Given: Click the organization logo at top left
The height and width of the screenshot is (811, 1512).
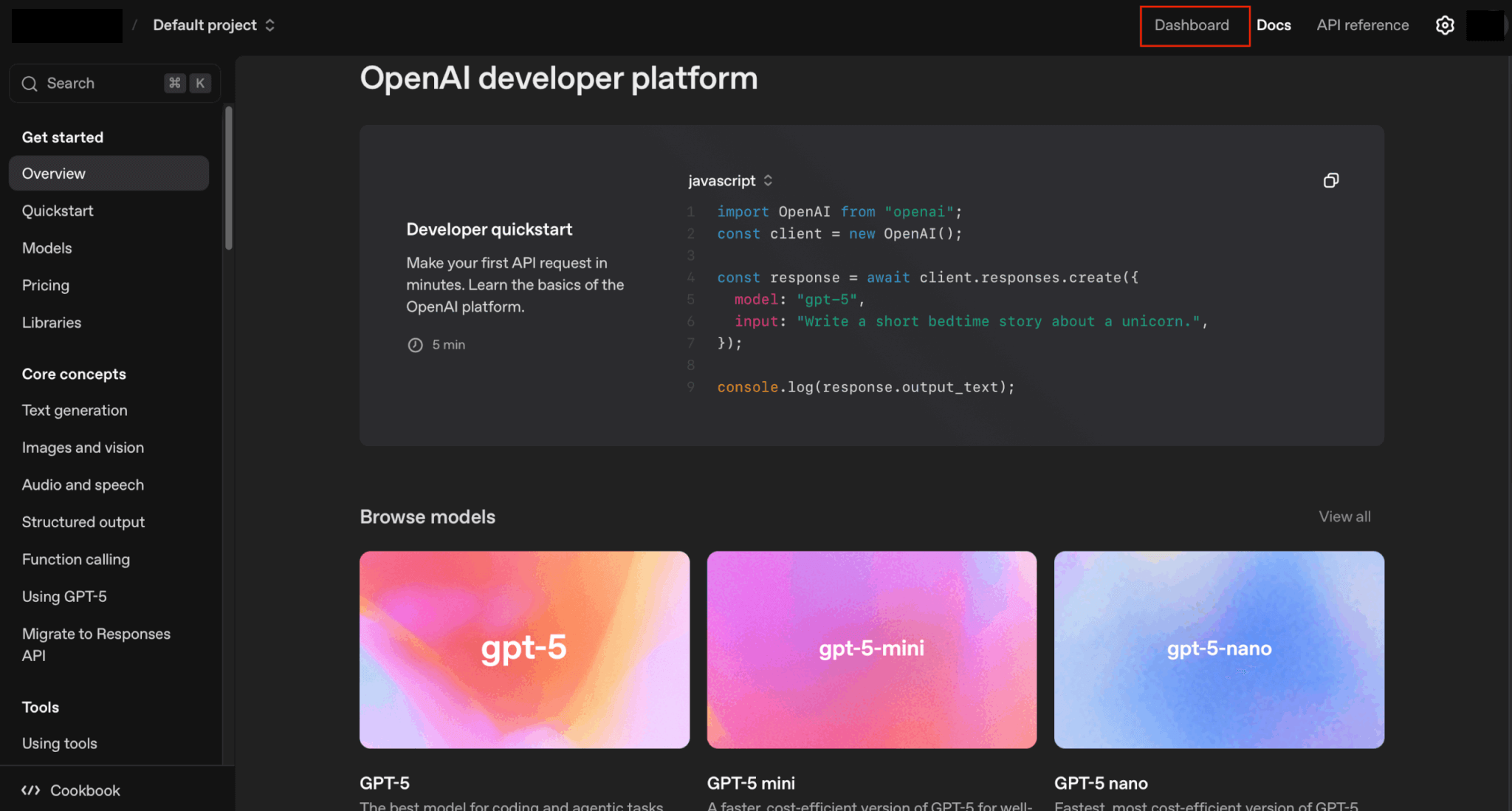Looking at the screenshot, I should click(66, 25).
